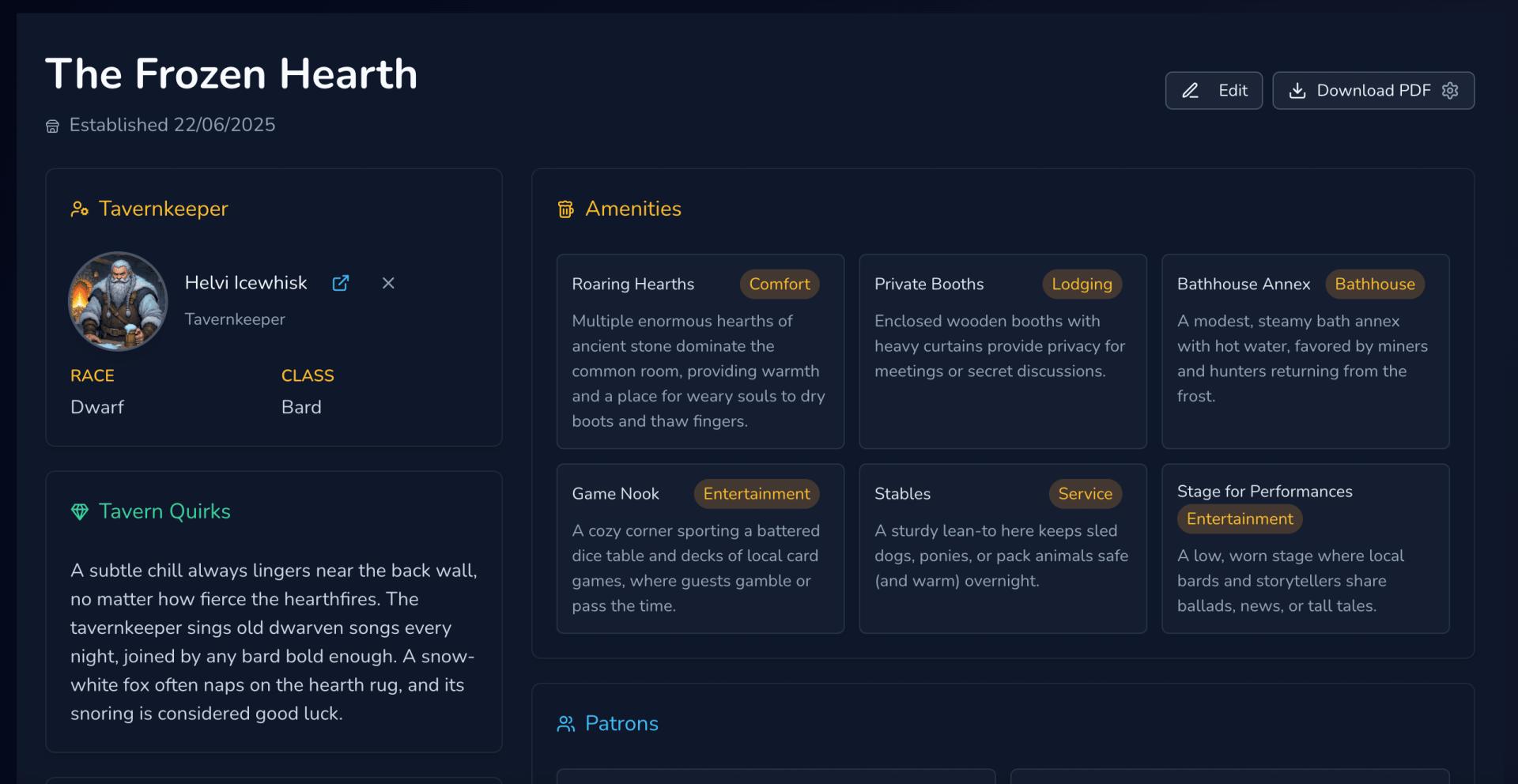Click the Edit pencil icon
The height and width of the screenshot is (784, 1518).
[x=1190, y=91]
